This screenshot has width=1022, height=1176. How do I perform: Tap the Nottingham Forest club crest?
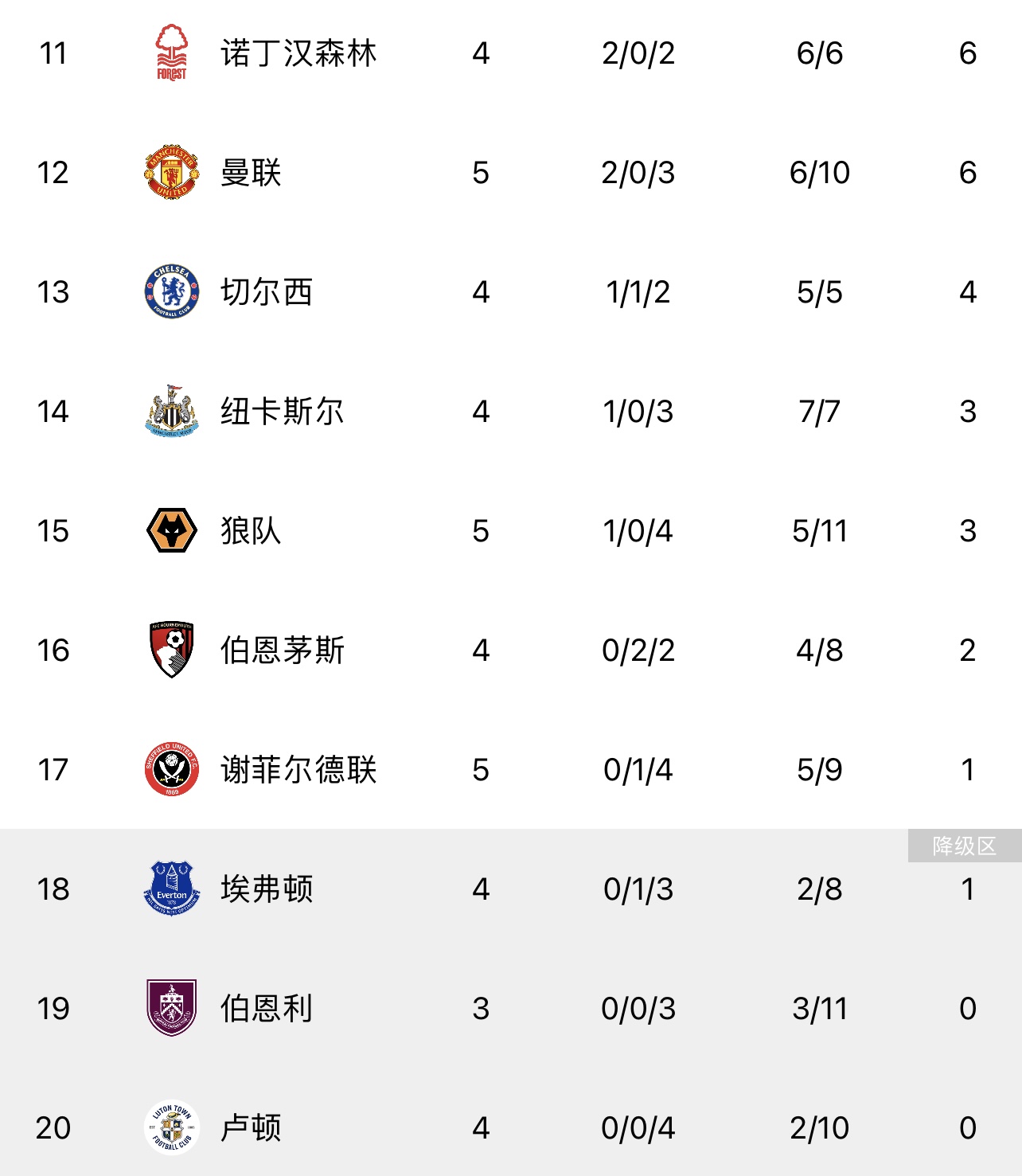(171, 53)
